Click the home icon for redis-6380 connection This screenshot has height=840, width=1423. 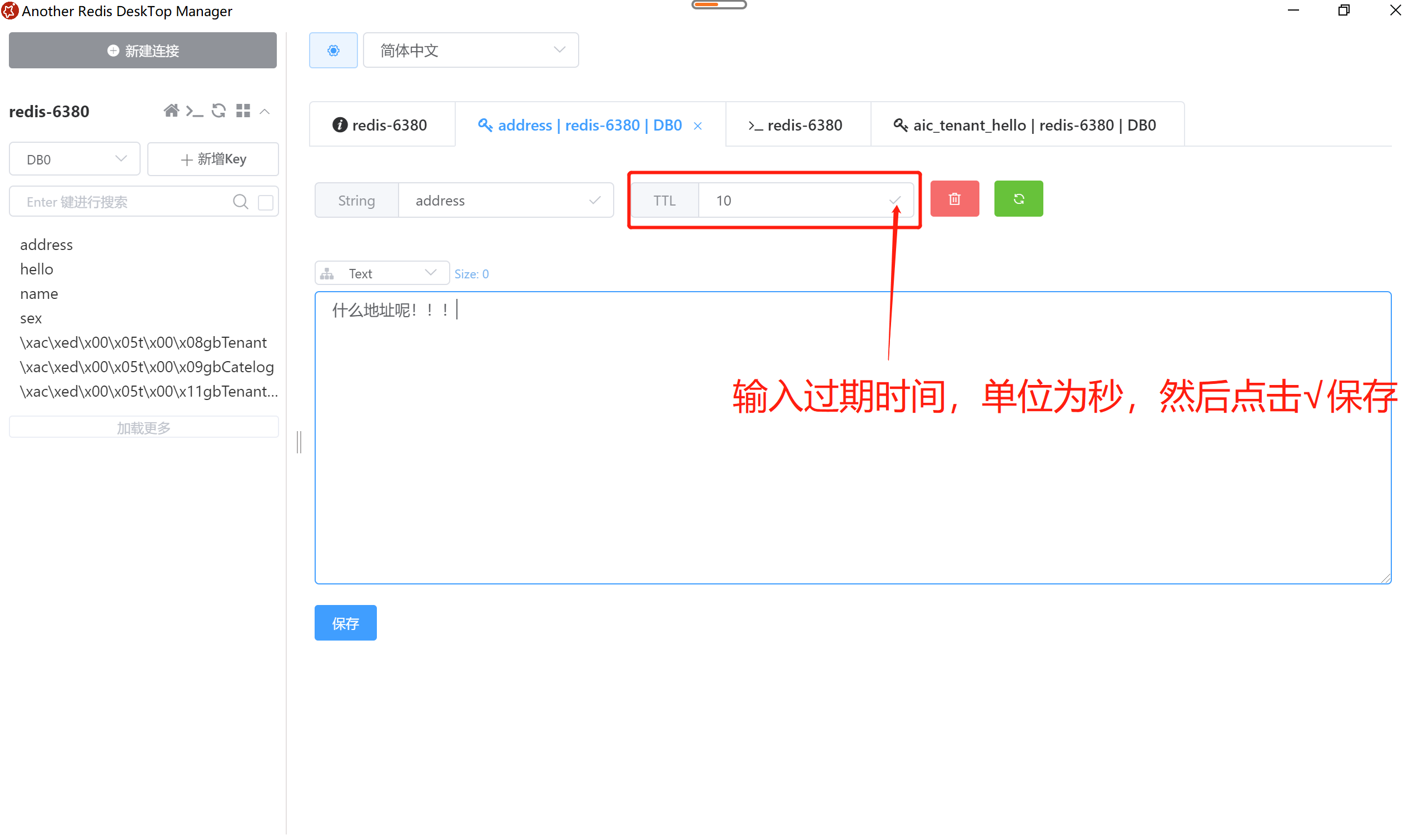(172, 111)
